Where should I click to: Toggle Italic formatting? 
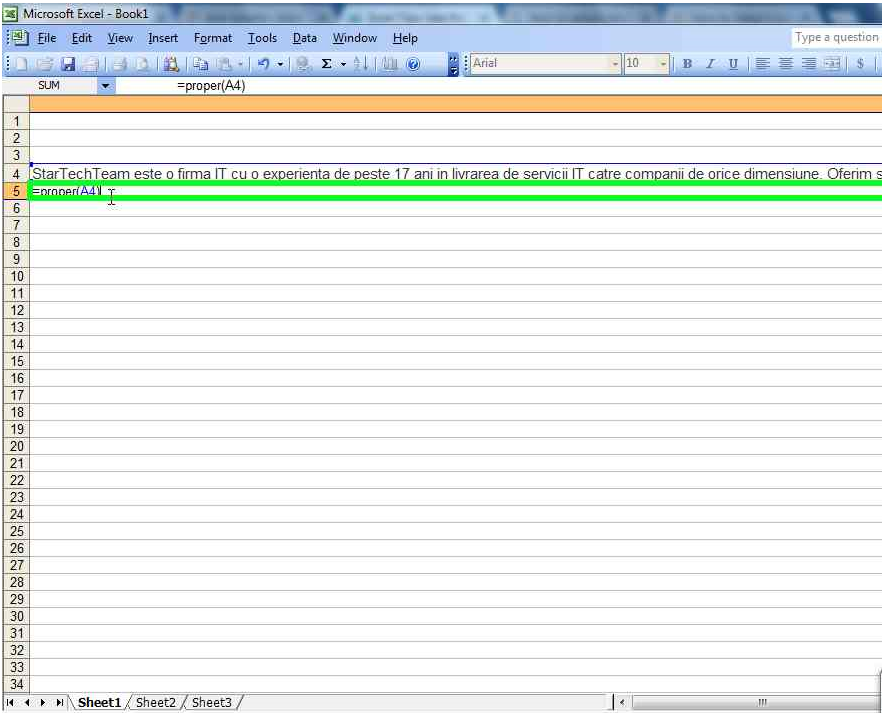coord(710,63)
